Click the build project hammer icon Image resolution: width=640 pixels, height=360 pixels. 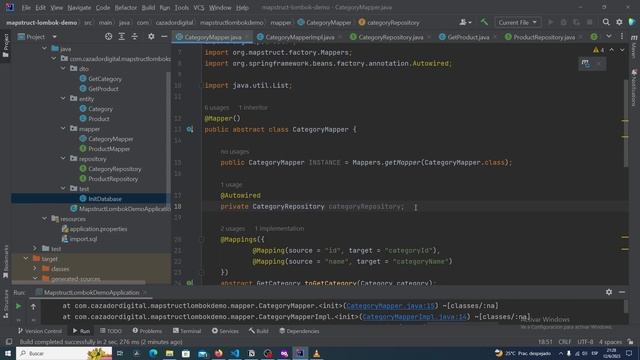[484, 22]
